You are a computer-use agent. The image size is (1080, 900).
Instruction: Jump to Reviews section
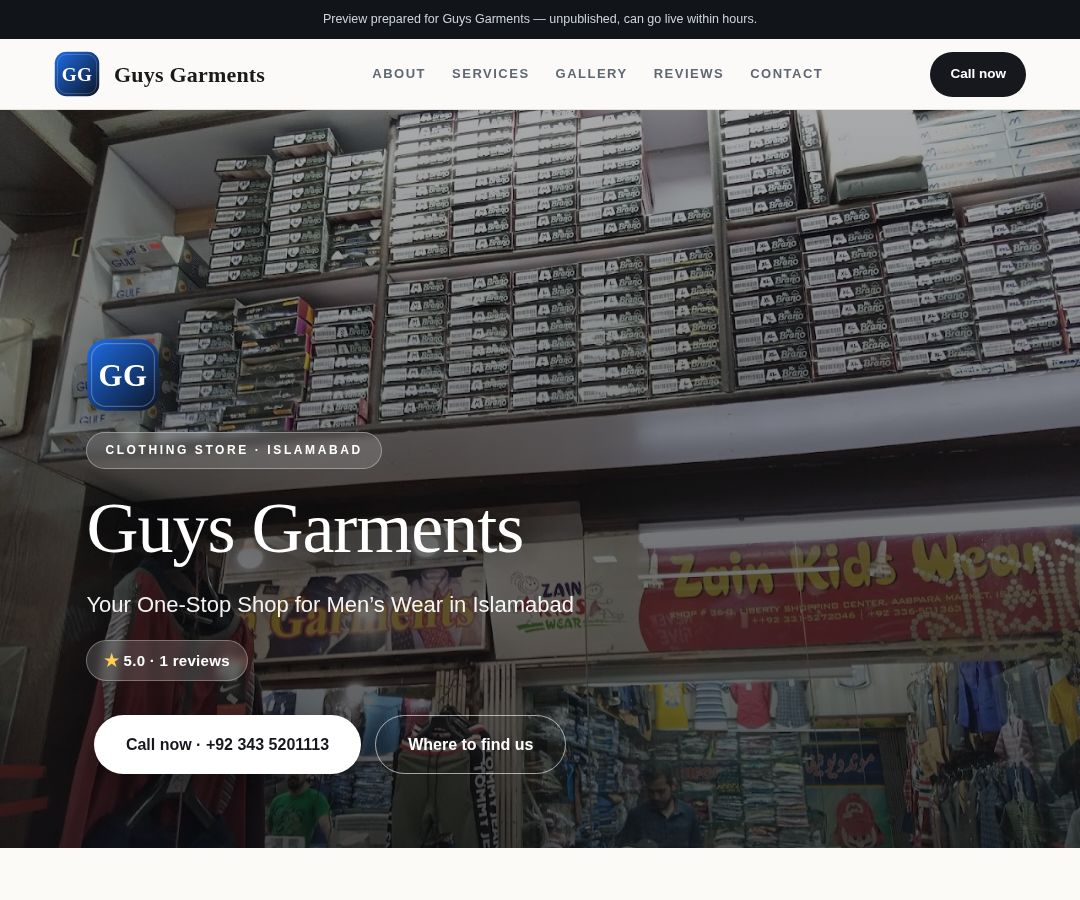point(688,74)
